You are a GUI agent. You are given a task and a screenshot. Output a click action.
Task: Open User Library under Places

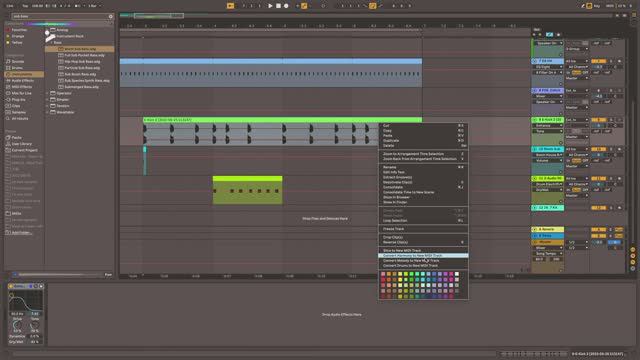[21, 144]
